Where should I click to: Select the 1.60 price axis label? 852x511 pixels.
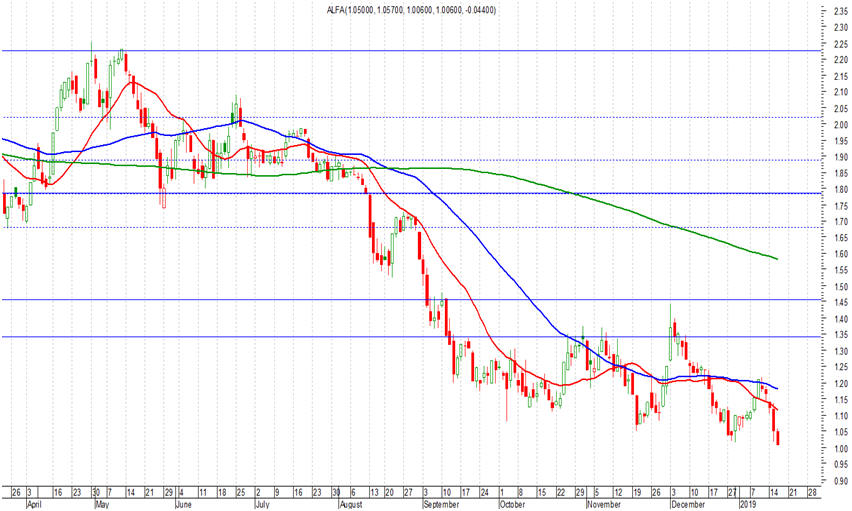841,254
